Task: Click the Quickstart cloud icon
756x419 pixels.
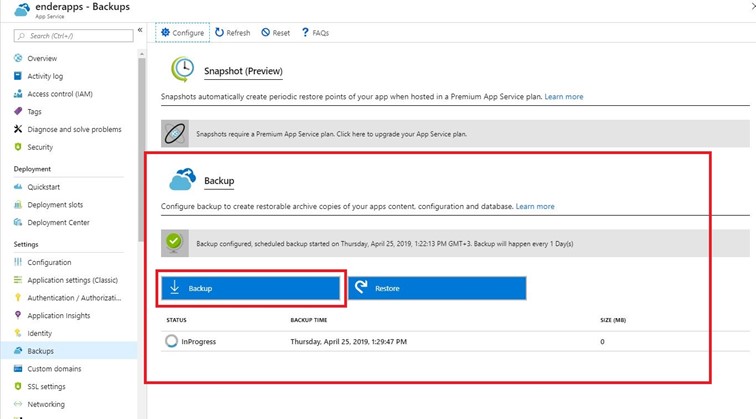Action: [x=18, y=187]
